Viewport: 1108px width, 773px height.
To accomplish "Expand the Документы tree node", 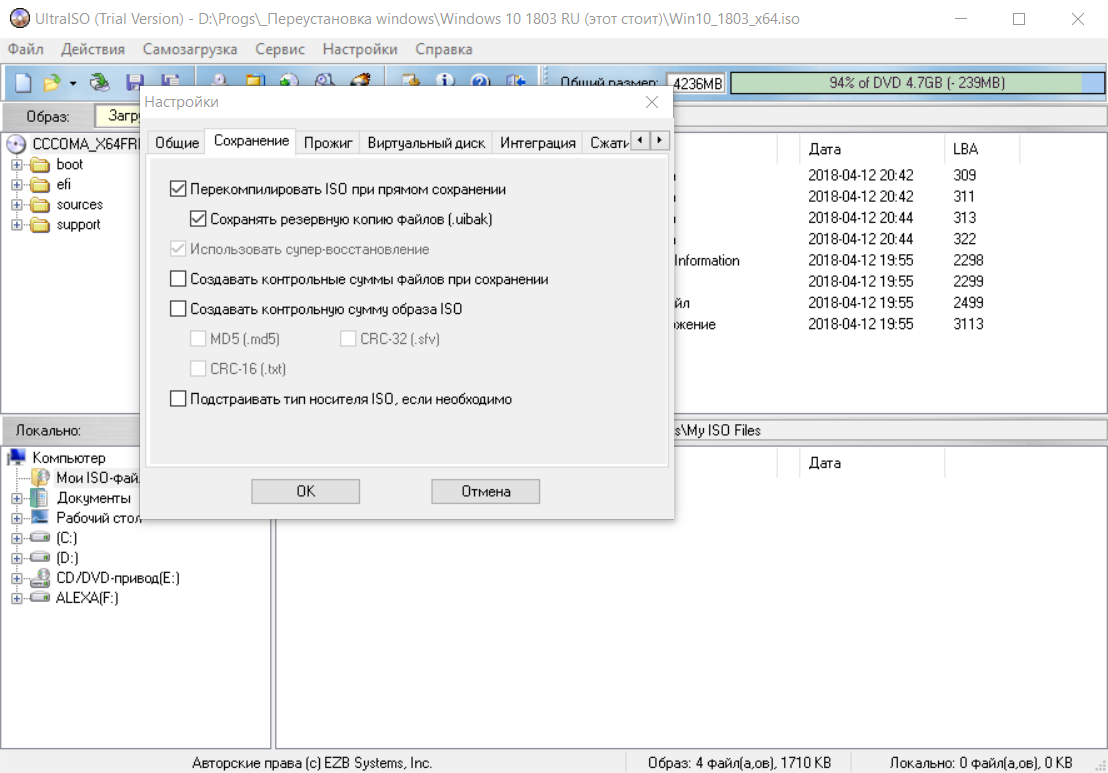I will pos(17,498).
